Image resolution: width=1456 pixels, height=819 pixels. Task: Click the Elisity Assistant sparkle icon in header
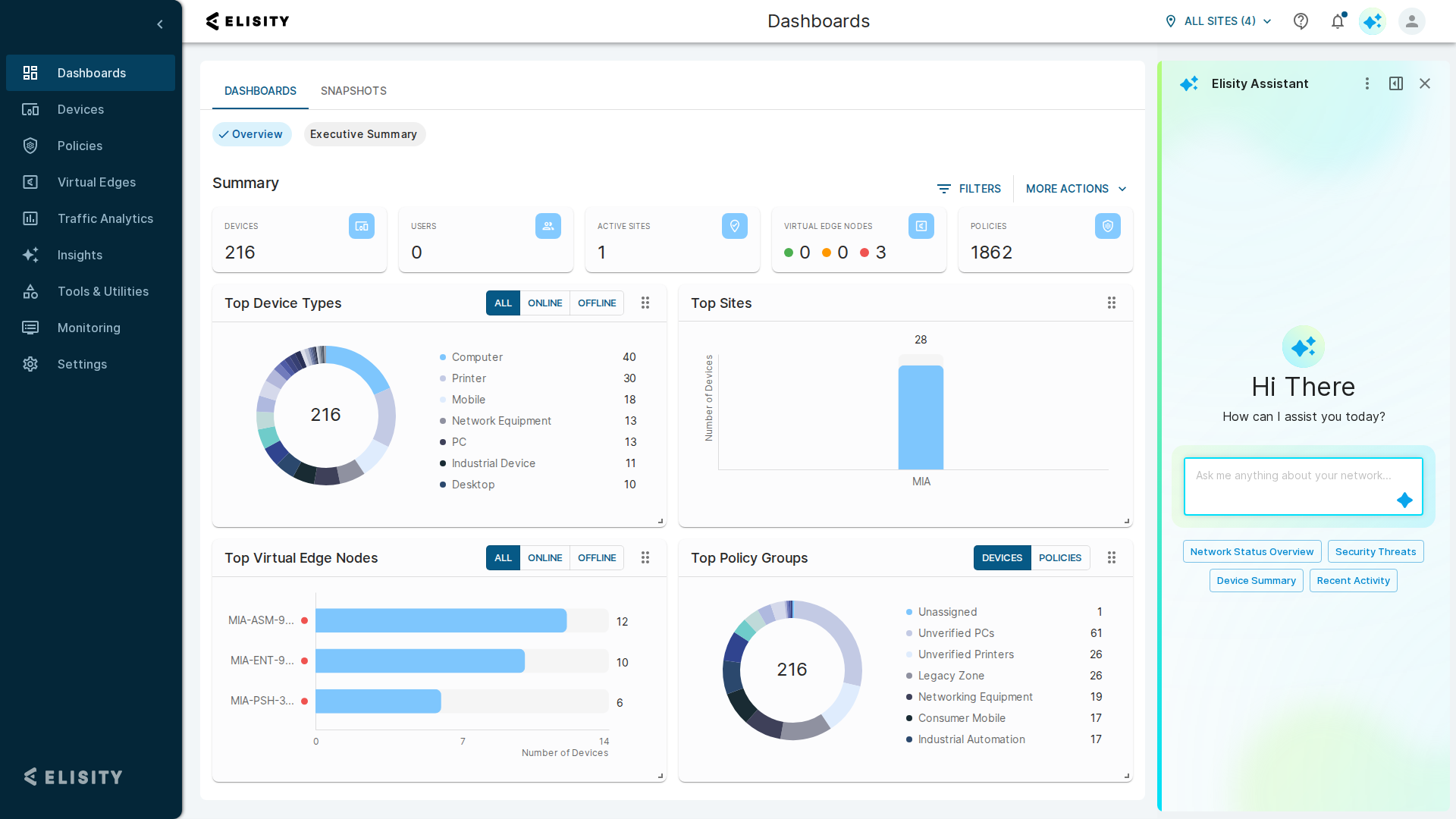[1373, 21]
